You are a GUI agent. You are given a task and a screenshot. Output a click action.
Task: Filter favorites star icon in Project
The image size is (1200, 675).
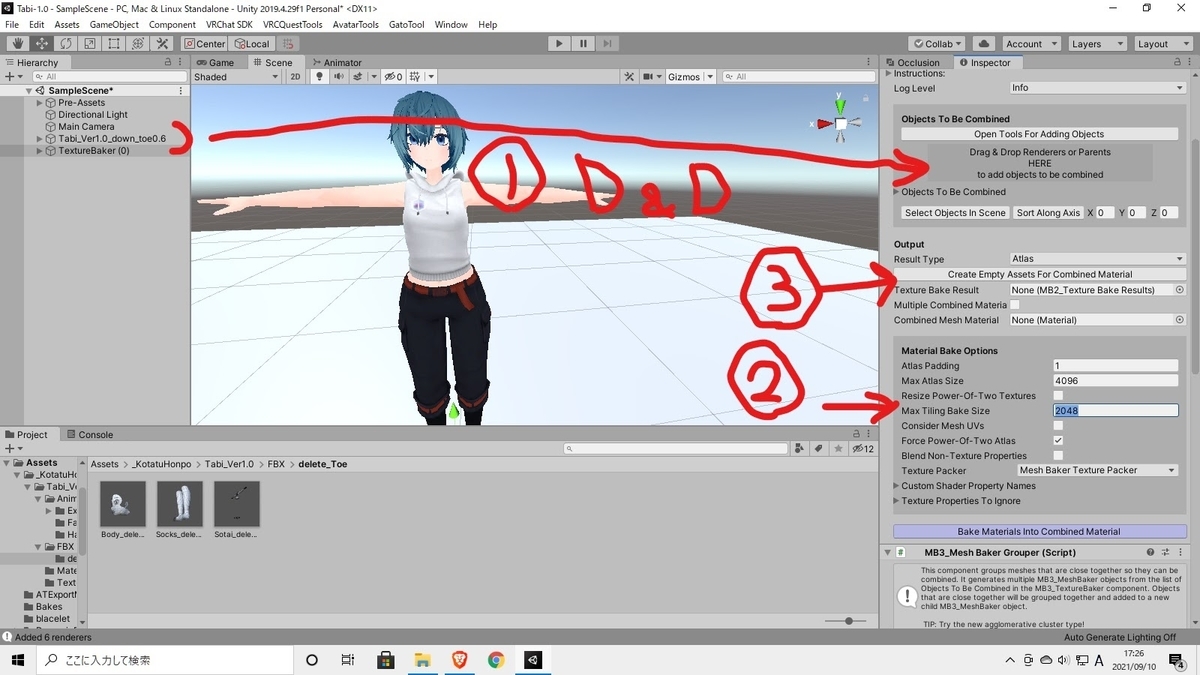click(836, 449)
